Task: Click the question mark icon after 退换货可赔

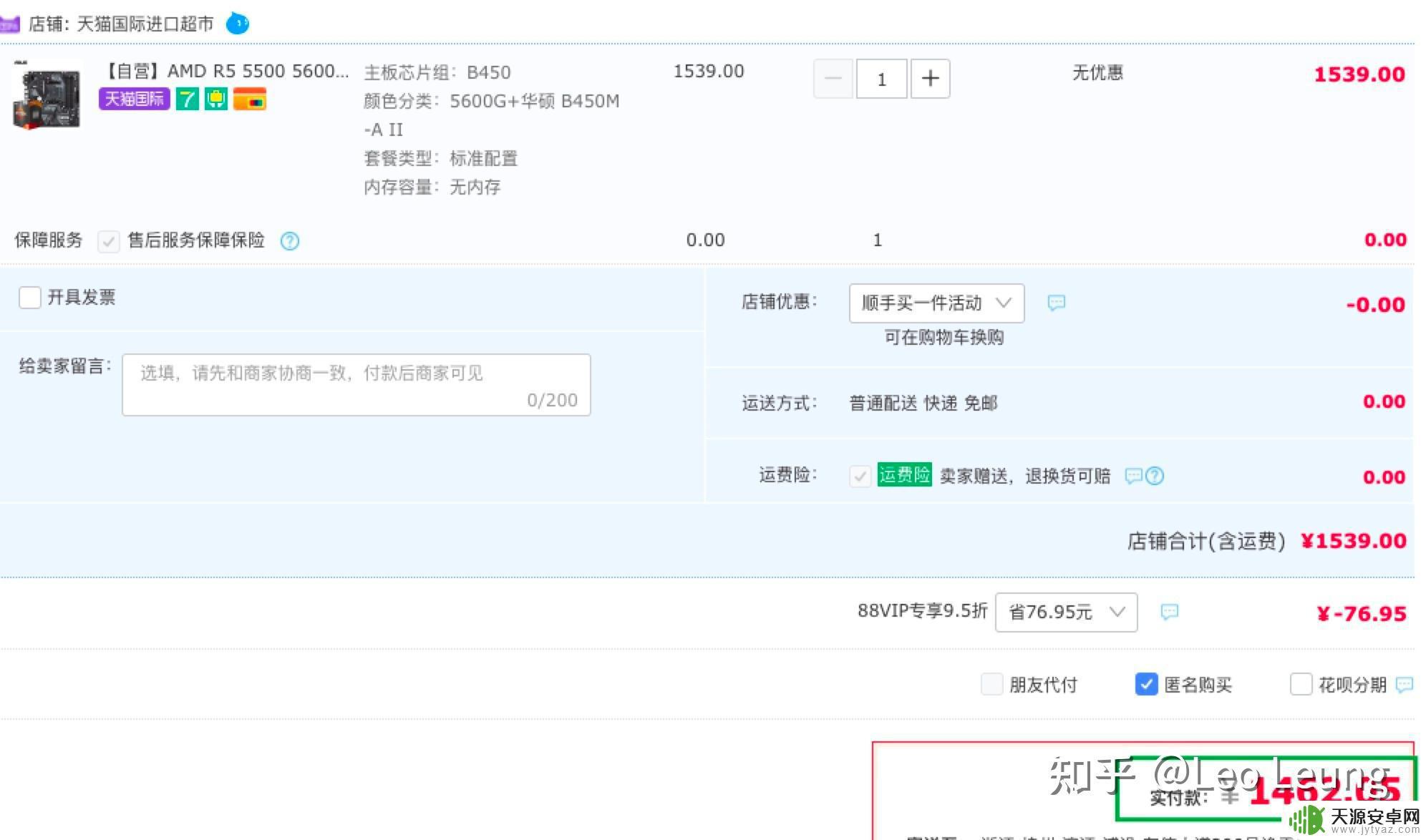Action: click(x=1155, y=476)
